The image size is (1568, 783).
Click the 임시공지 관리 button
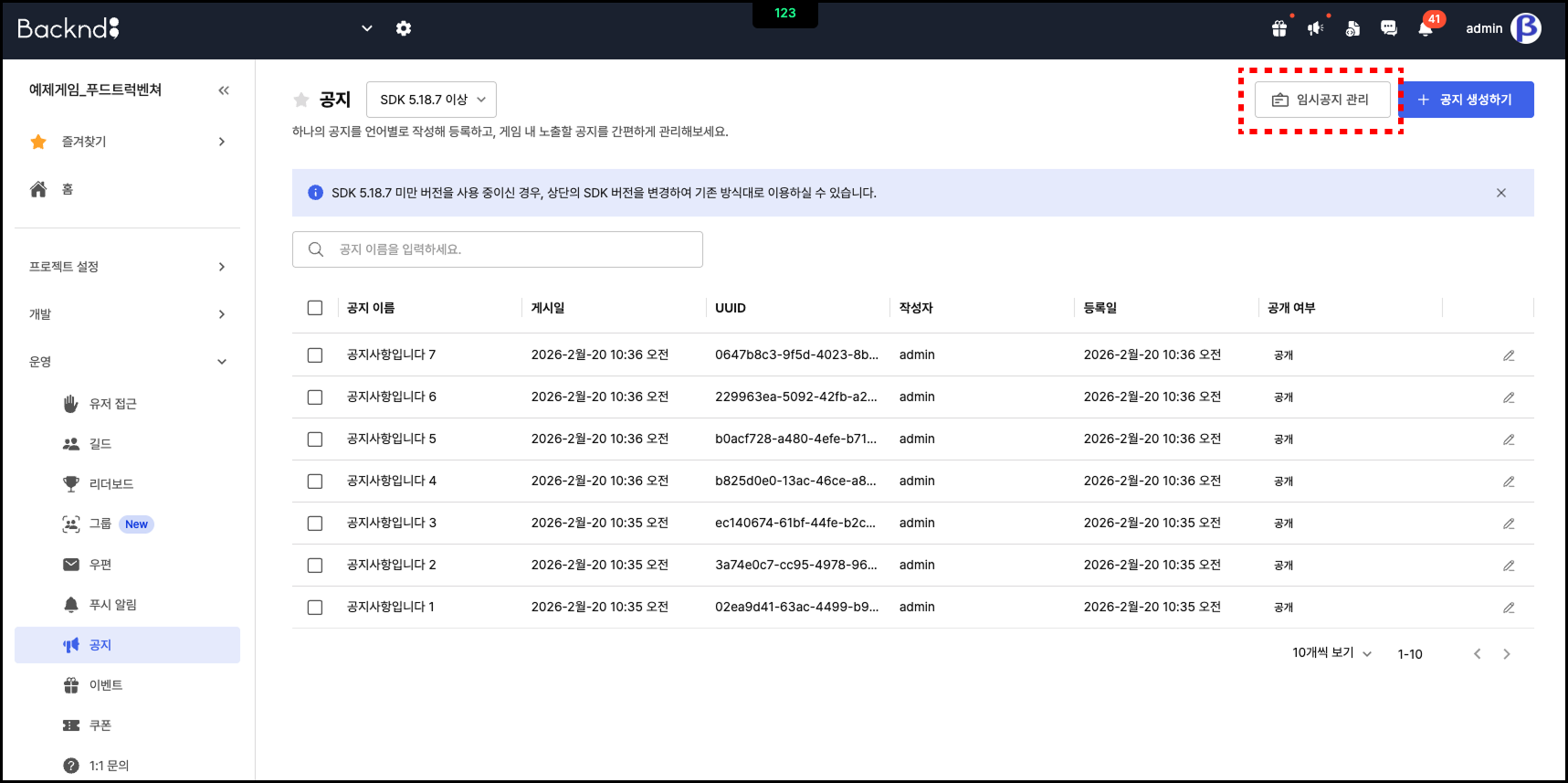tap(1321, 100)
